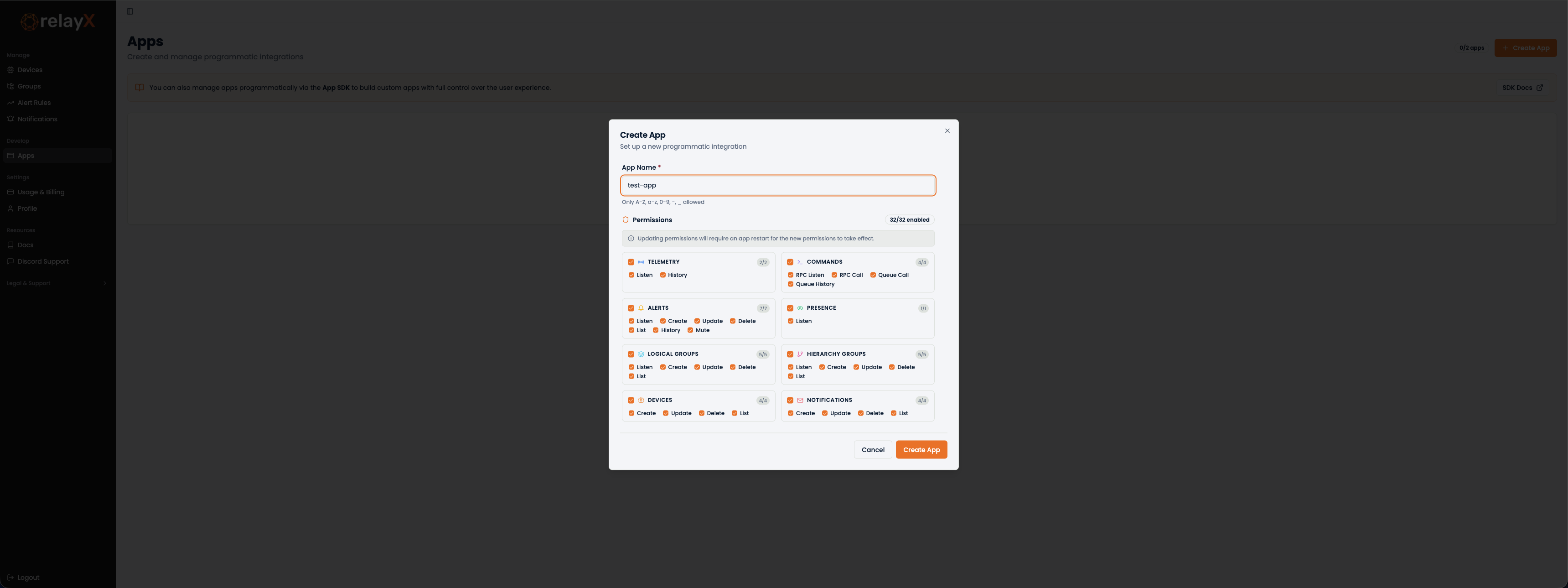
Task: Toggle all COMMANDS permissions checkbox
Action: pos(790,262)
